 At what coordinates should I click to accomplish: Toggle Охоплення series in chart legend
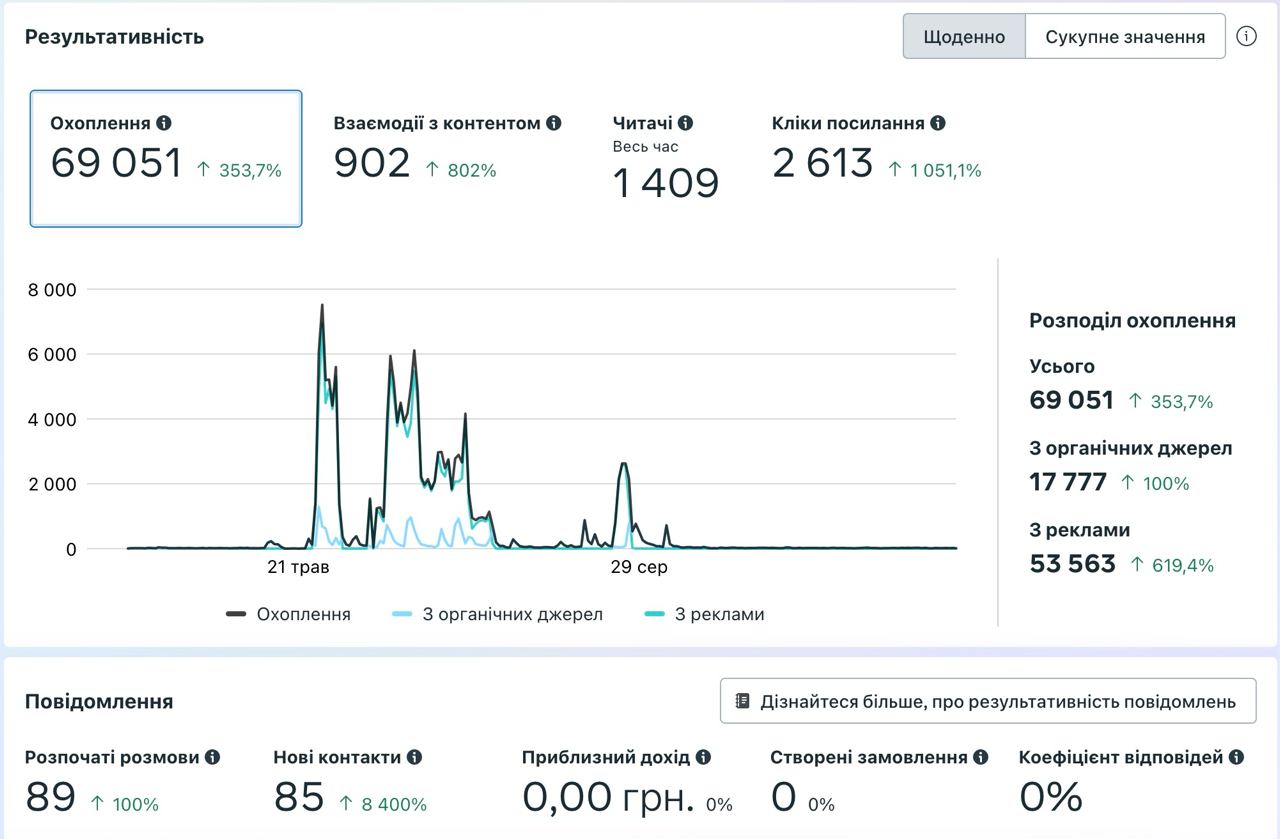(289, 614)
